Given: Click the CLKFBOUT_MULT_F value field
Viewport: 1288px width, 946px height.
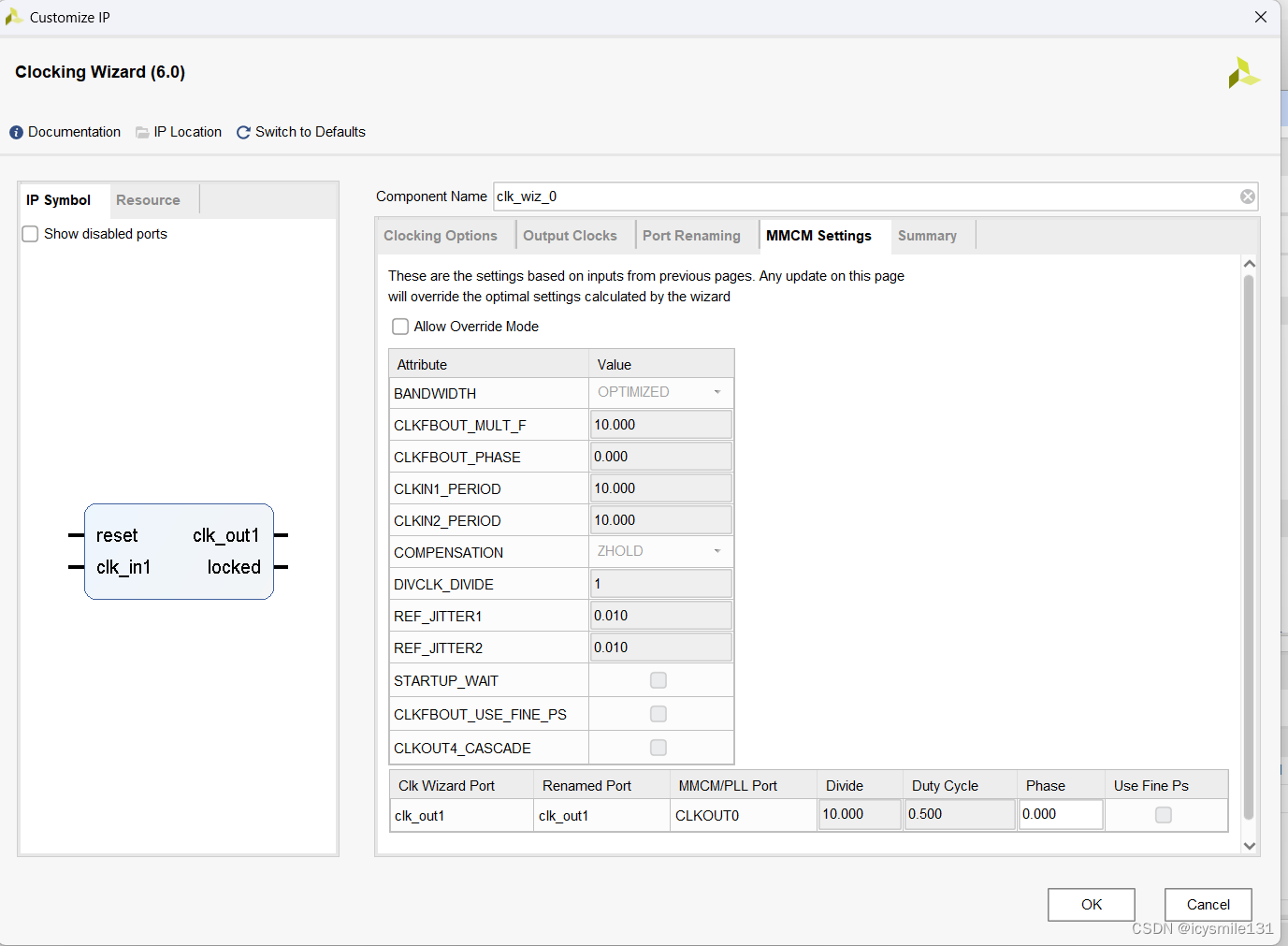Looking at the screenshot, I should pyautogui.click(x=660, y=425).
